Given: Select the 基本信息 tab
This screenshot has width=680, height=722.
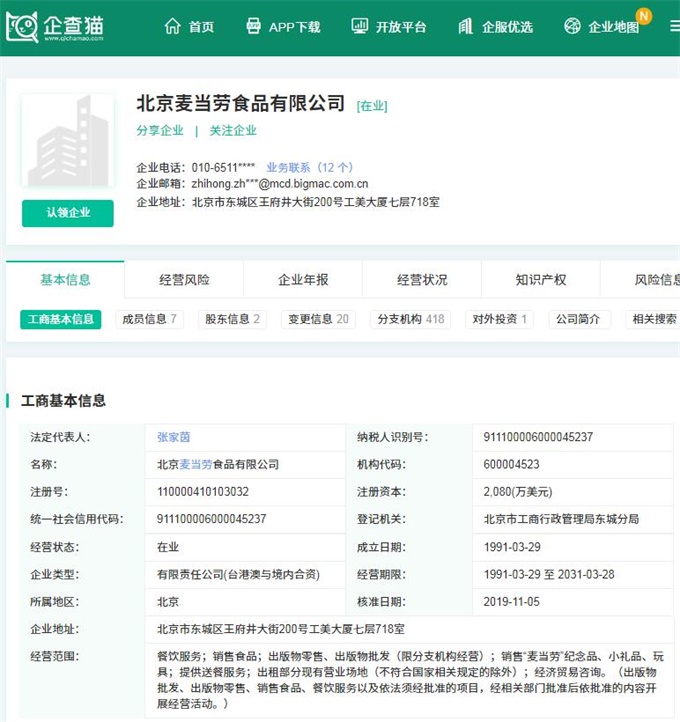Looking at the screenshot, I should [x=65, y=279].
